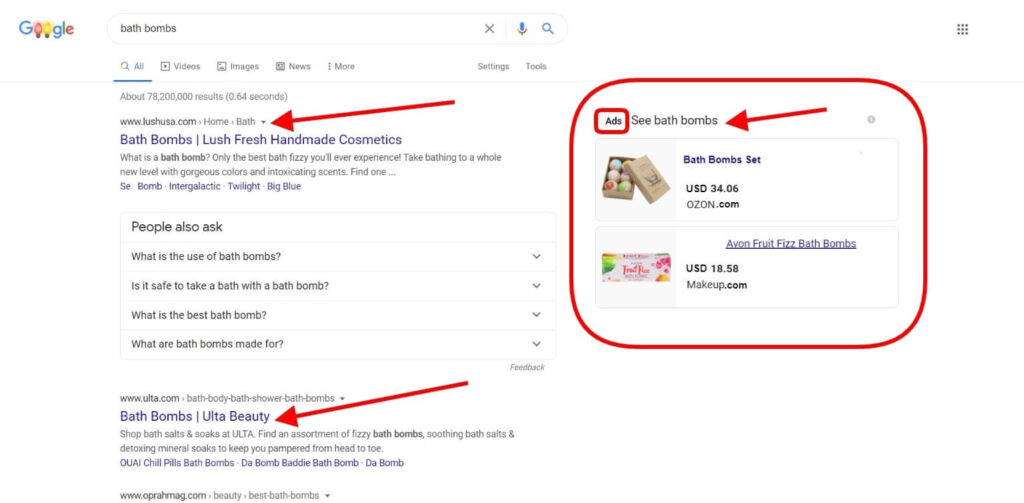The width and height of the screenshot is (1024, 503).
Task: Open search Settings
Action: pos(493,67)
